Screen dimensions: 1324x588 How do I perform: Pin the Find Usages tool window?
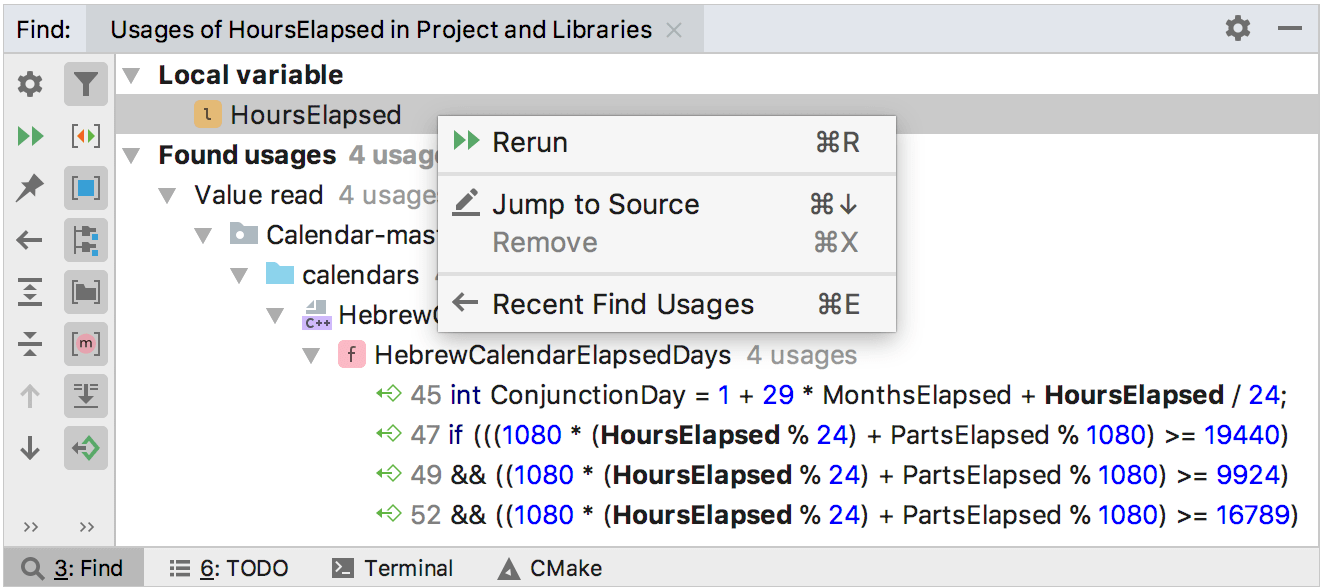[29, 188]
